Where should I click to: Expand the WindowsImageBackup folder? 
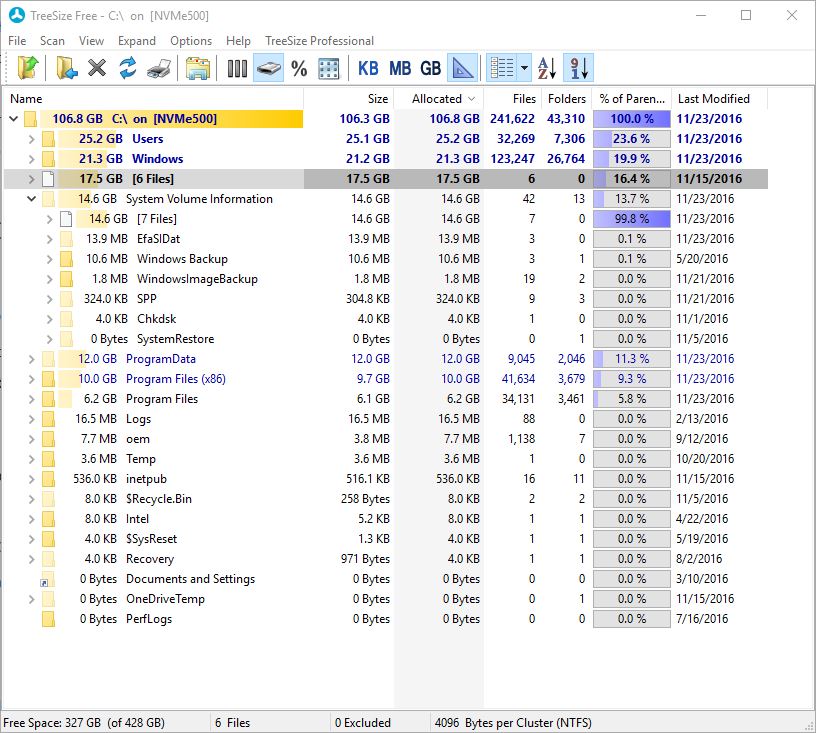coord(49,279)
